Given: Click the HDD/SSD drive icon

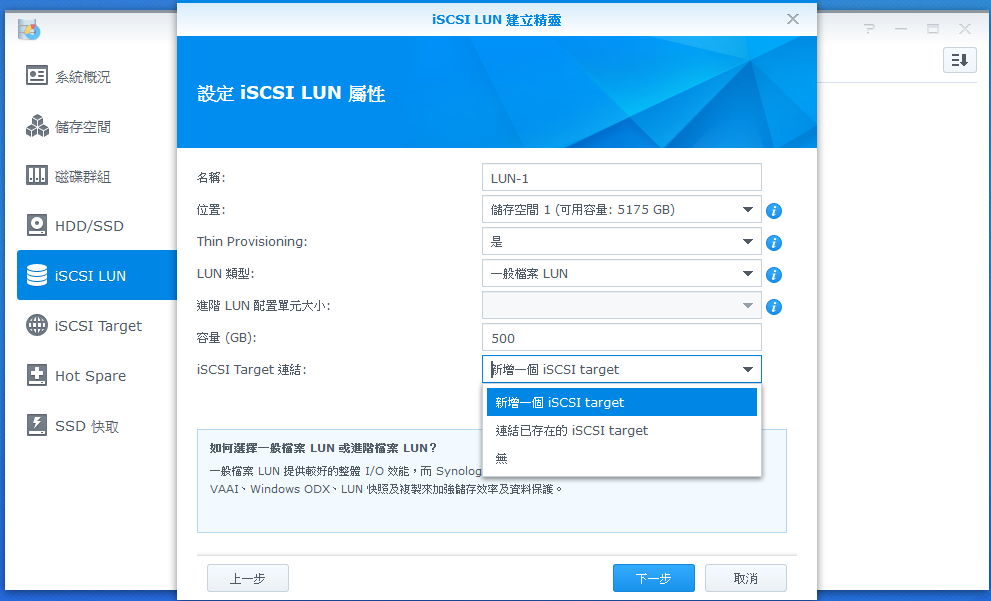Looking at the screenshot, I should click(x=37, y=225).
